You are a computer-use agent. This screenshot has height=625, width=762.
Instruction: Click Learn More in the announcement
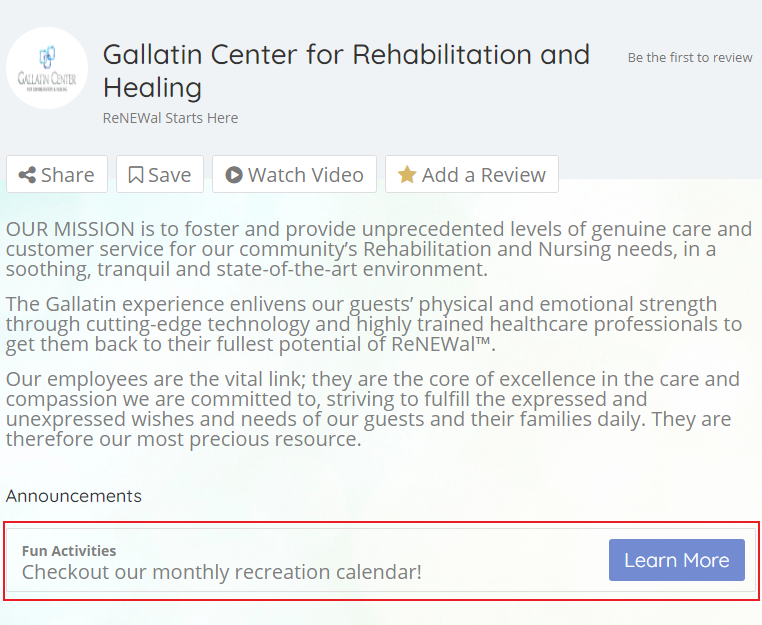click(x=676, y=560)
